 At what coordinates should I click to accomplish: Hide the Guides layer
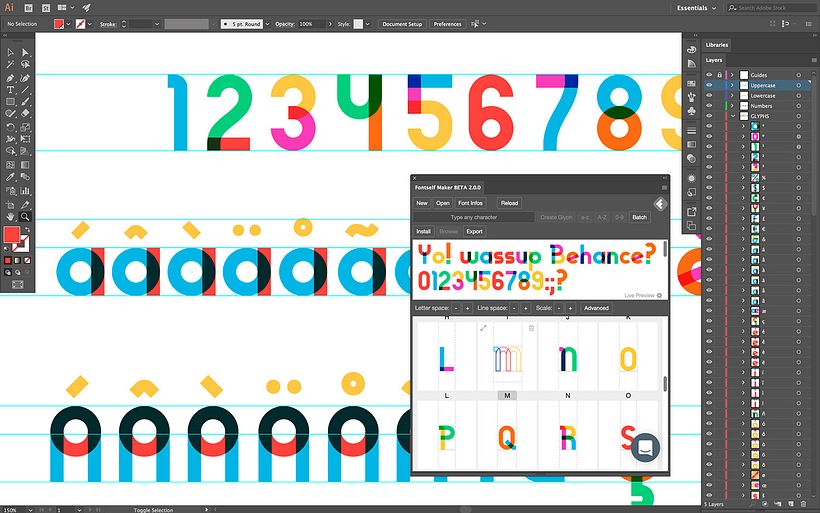(709, 75)
